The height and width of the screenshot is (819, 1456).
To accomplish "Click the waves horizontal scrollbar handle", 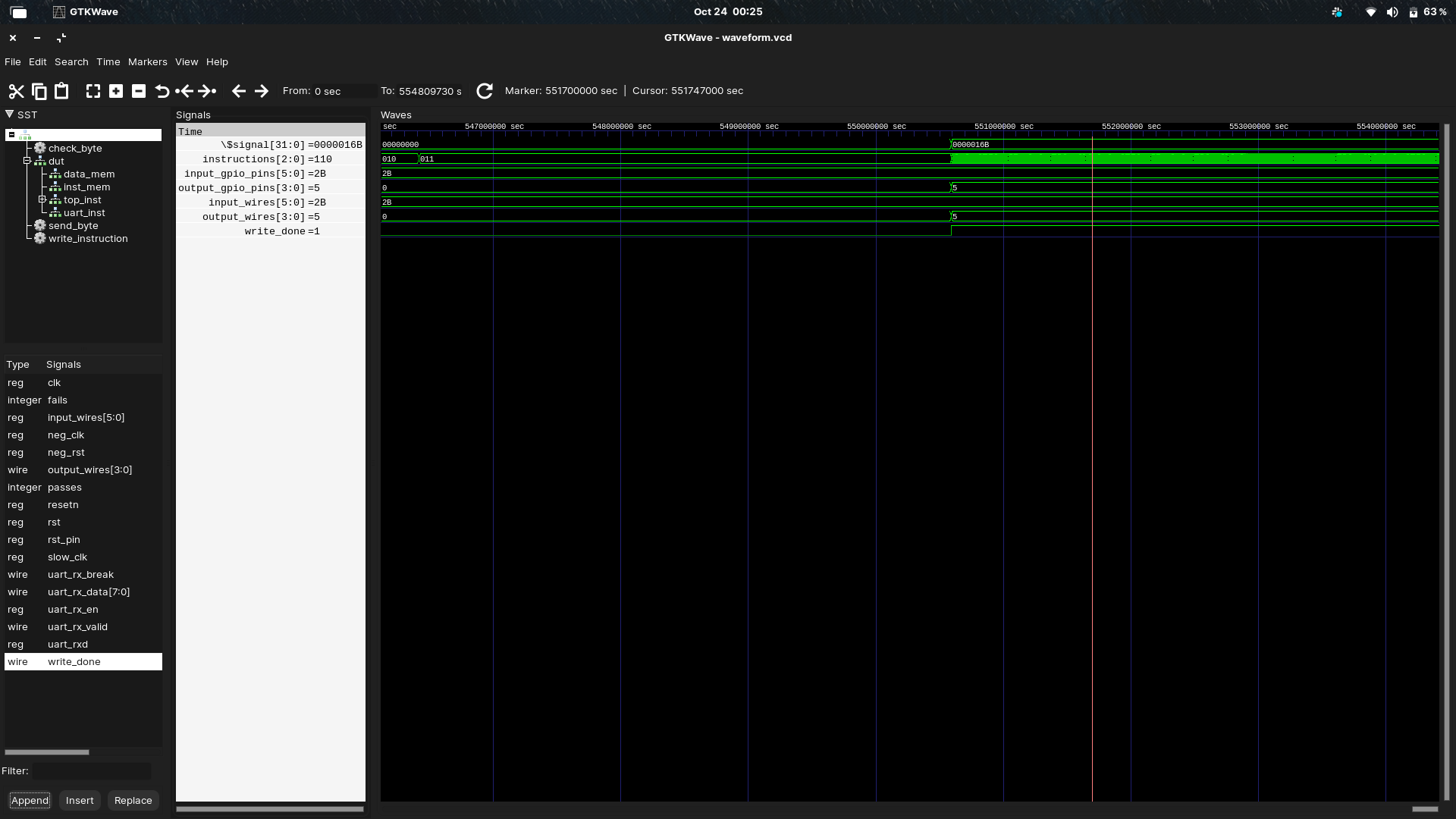I will pyautogui.click(x=1425, y=809).
